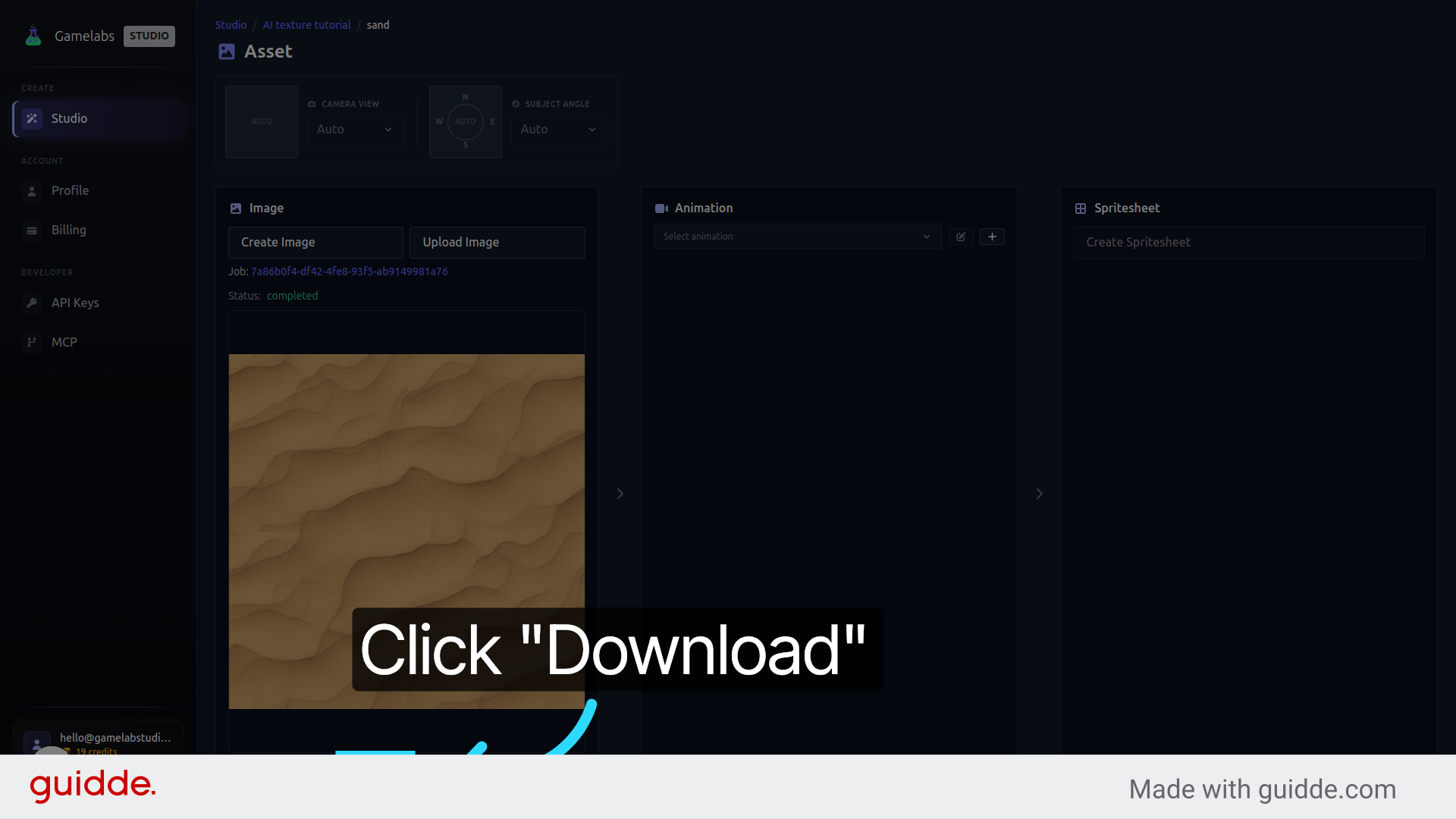Click the completed status text

tap(292, 296)
